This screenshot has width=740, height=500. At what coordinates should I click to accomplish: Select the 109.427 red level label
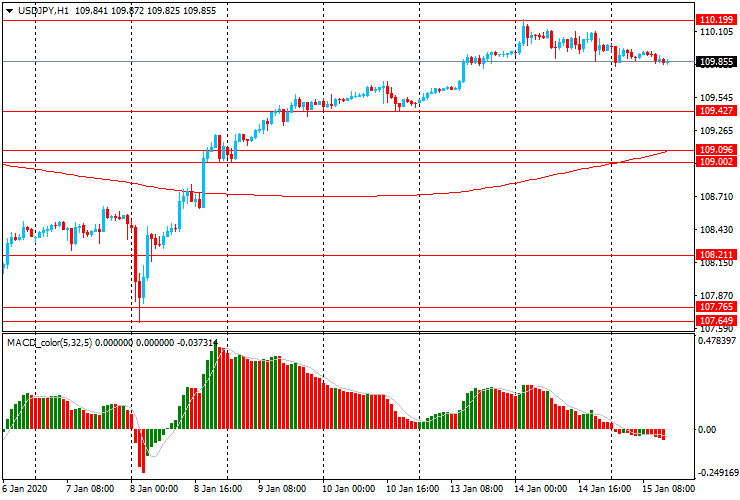point(716,110)
